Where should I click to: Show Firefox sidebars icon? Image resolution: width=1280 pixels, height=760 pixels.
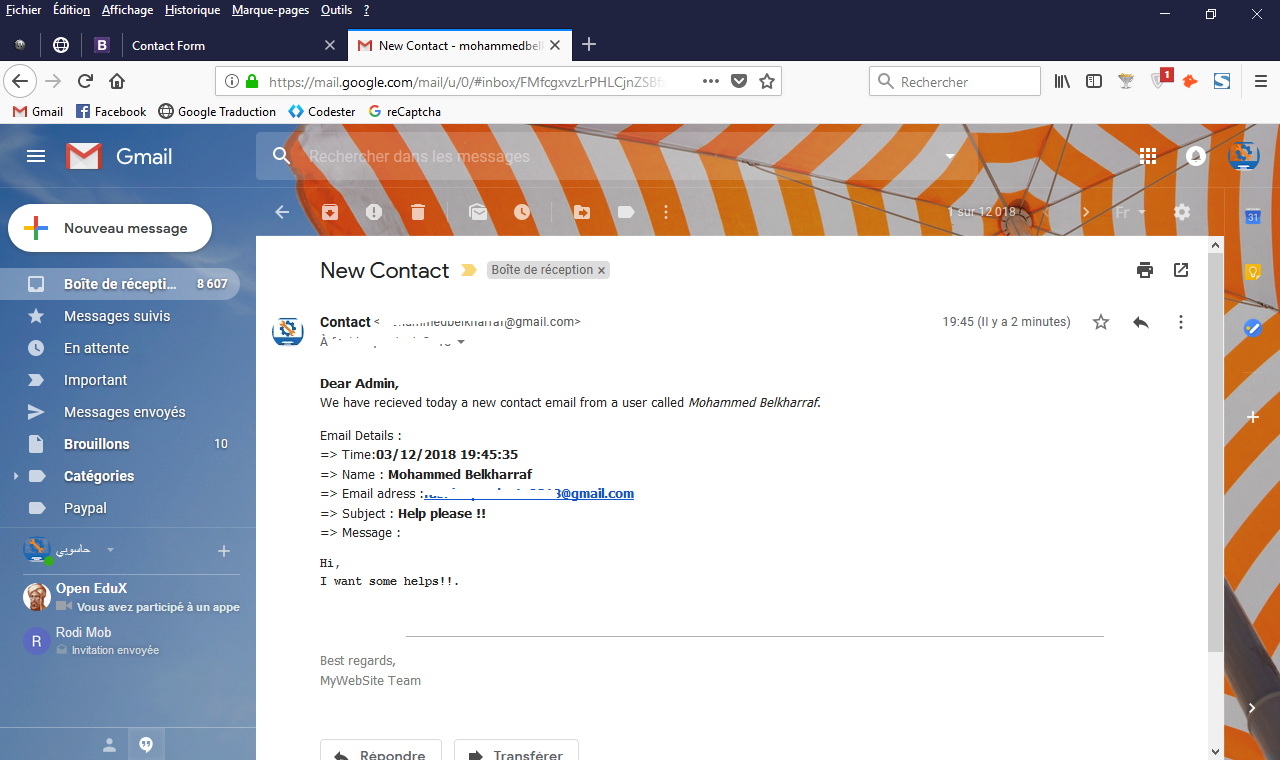(1094, 82)
